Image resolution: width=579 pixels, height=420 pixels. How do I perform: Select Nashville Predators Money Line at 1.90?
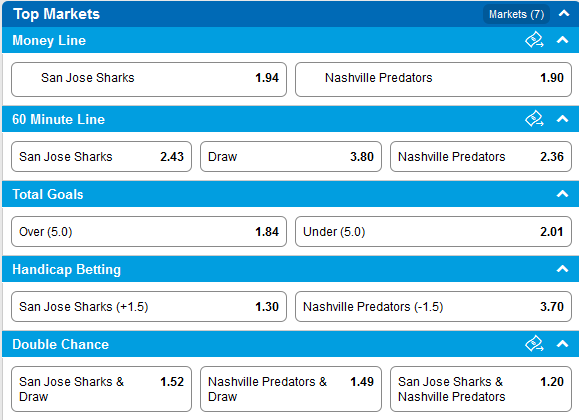click(x=433, y=79)
